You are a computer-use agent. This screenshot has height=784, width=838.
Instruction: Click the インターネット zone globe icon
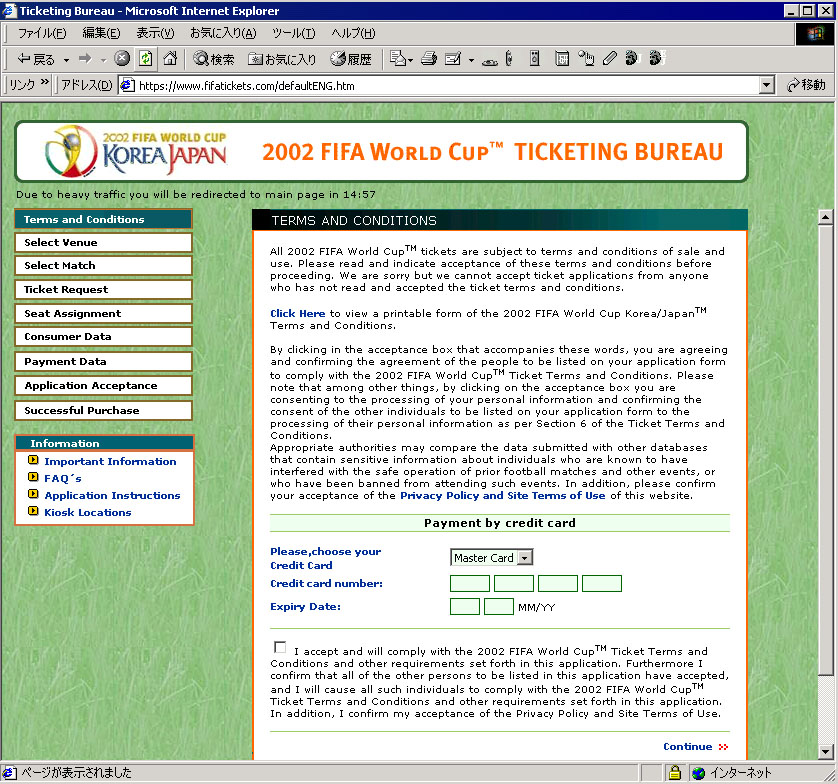(699, 773)
